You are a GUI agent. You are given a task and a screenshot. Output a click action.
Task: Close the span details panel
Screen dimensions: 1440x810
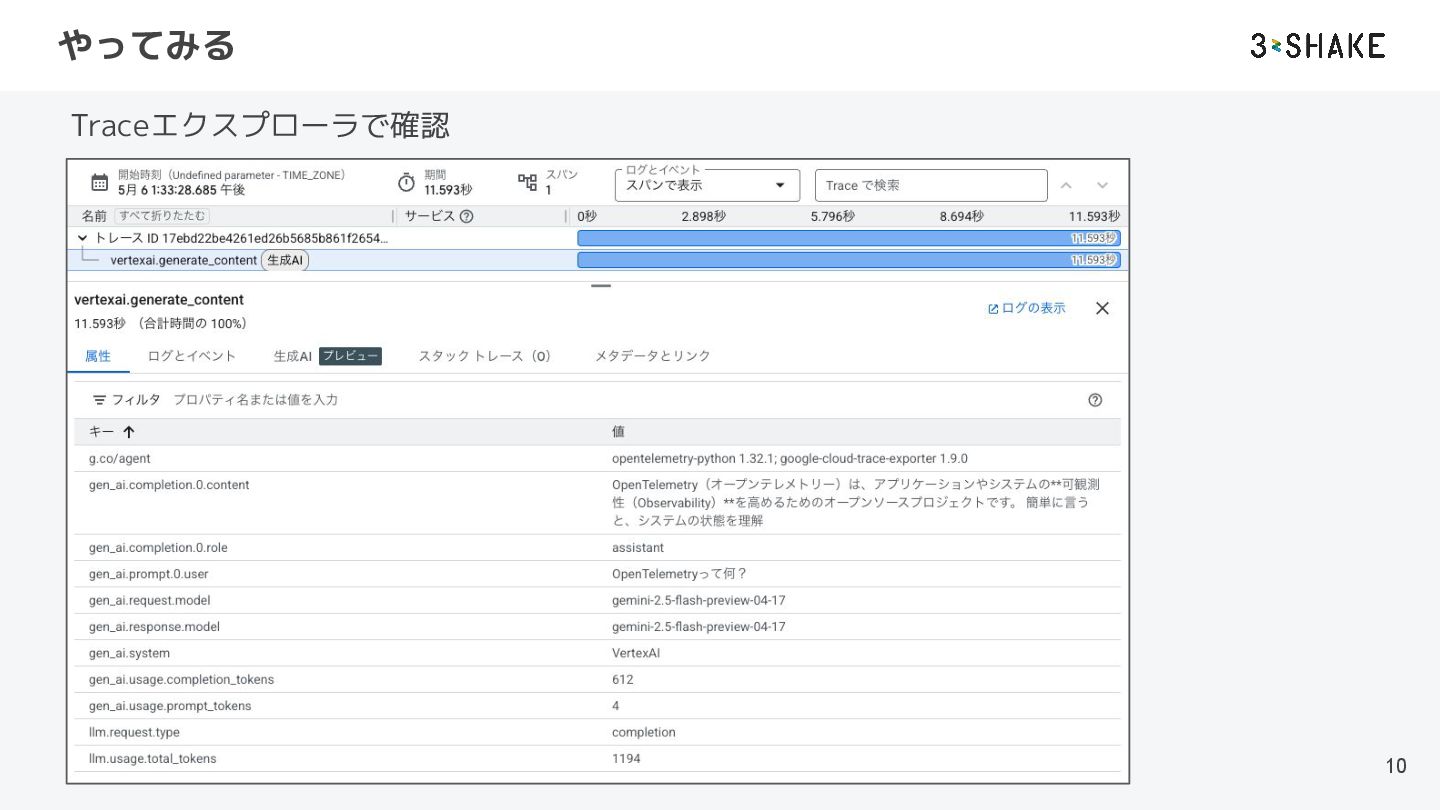point(1102,308)
